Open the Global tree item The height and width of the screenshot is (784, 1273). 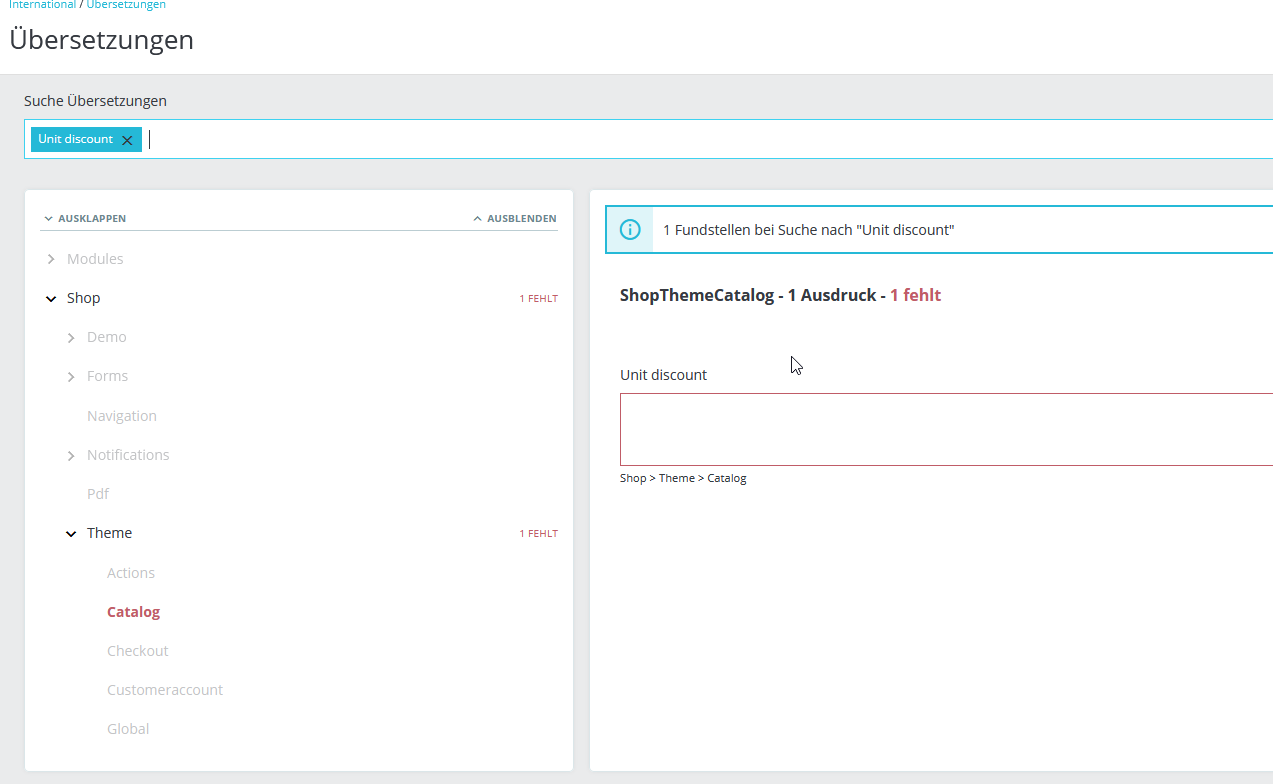[128, 729]
